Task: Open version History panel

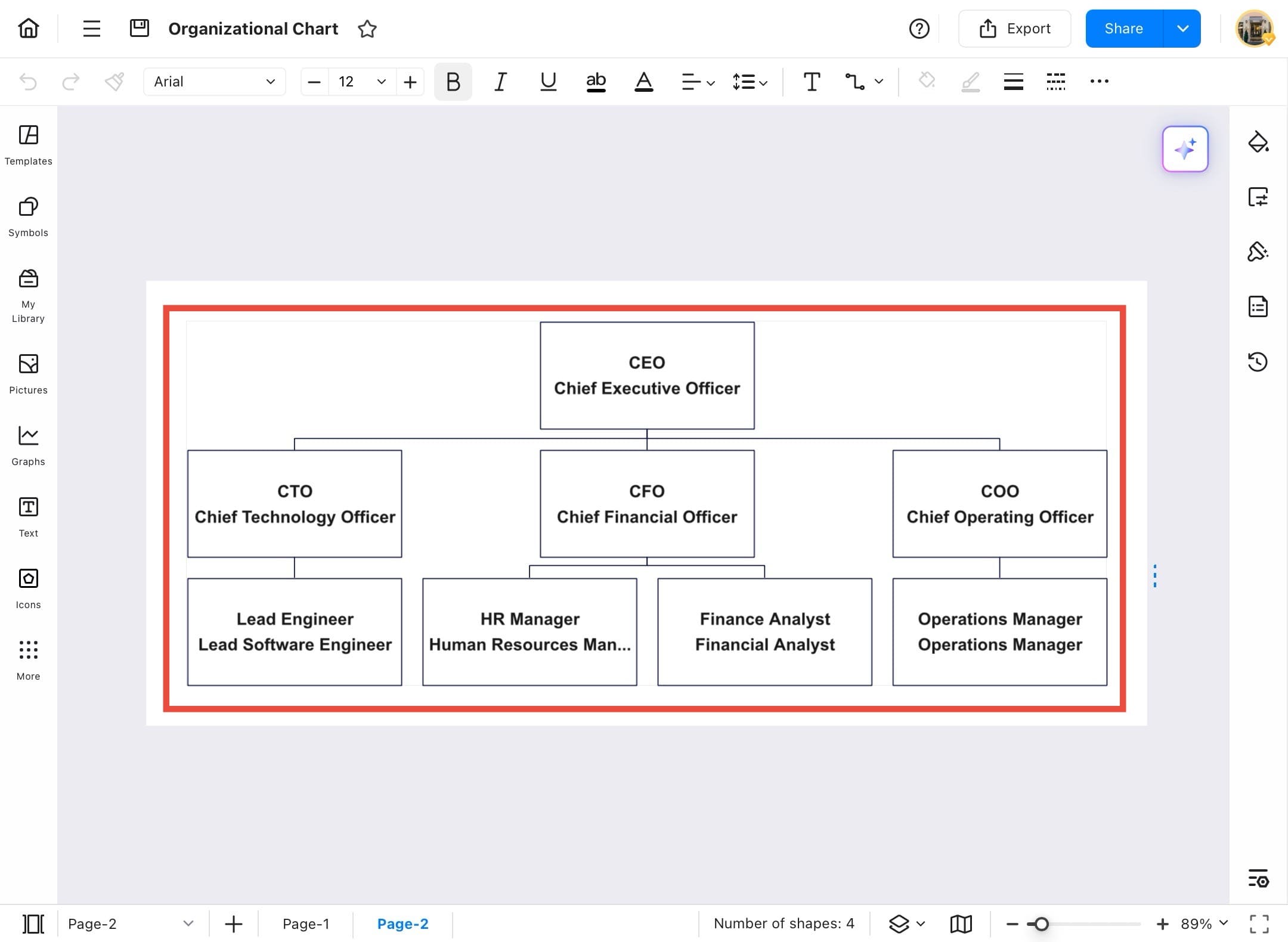Action: (1258, 361)
